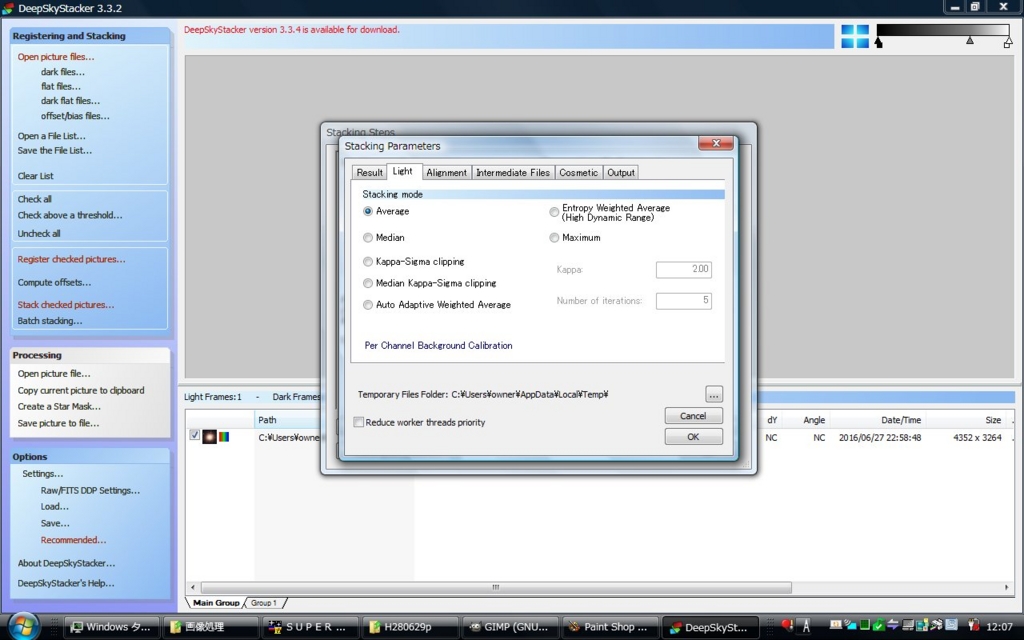Image resolution: width=1024 pixels, height=640 pixels.
Task: Click Batch stacking
Action: 50,321
